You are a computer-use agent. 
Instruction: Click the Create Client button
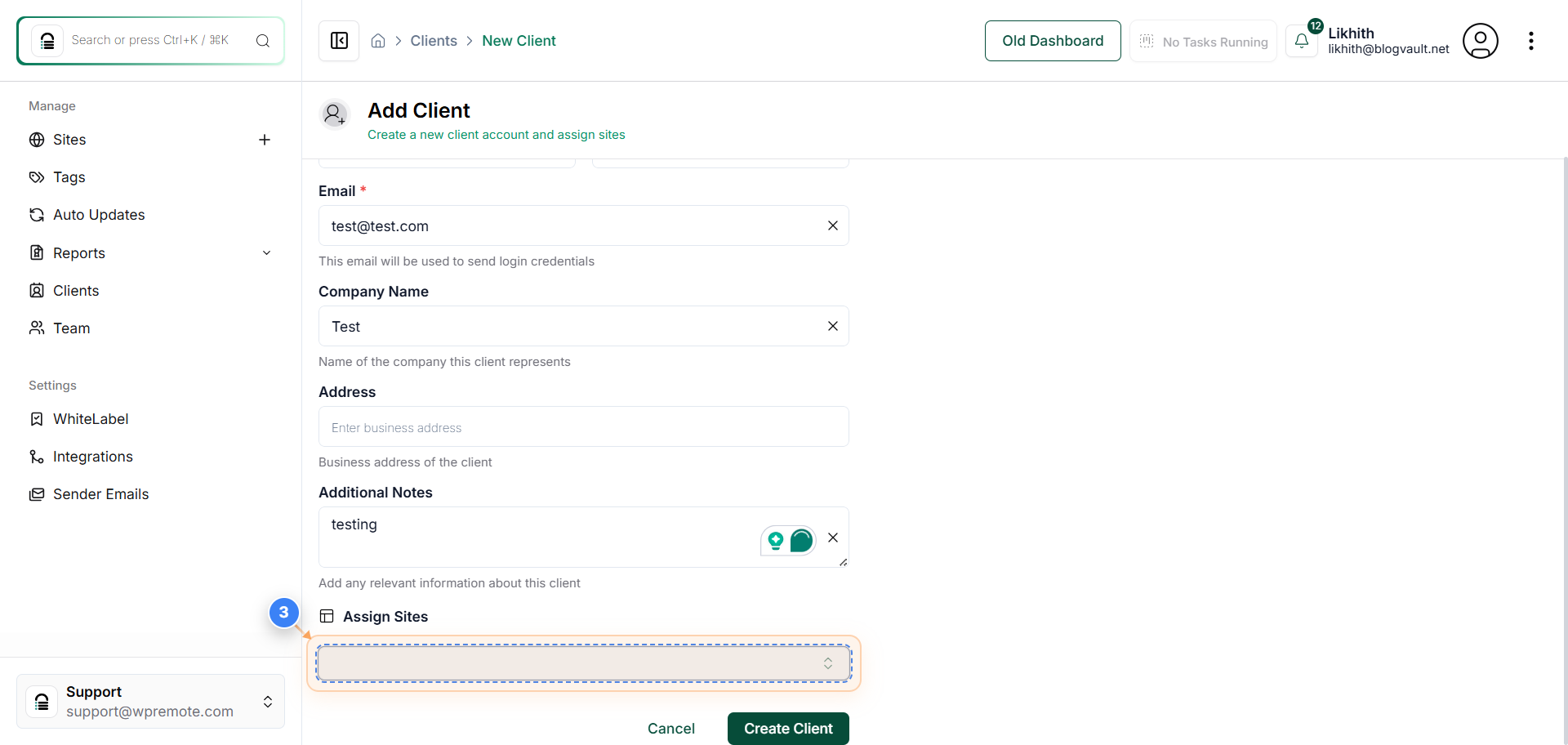coord(787,728)
